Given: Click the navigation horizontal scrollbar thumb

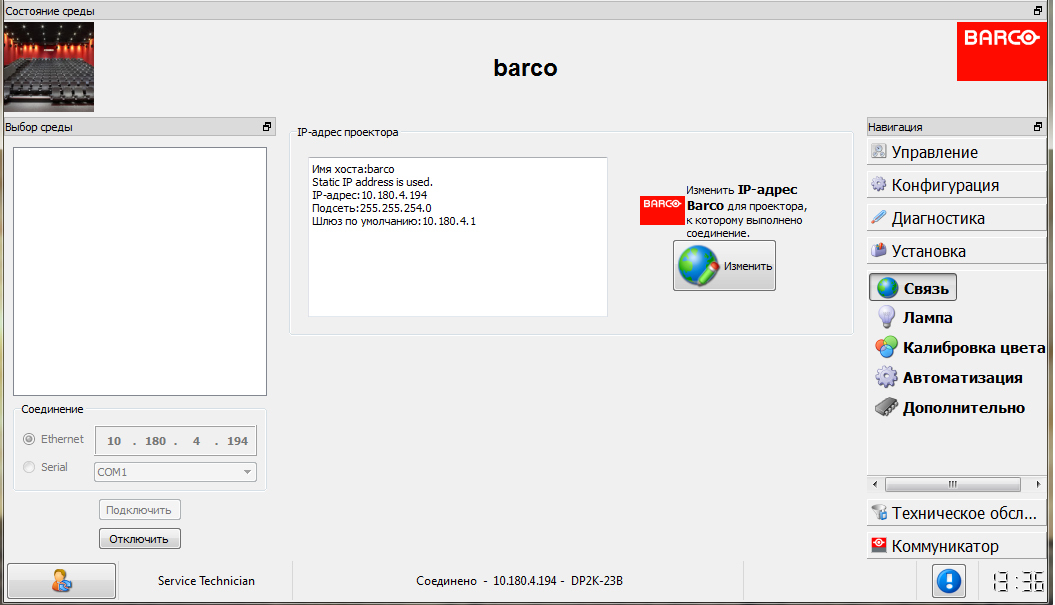Looking at the screenshot, I should coord(953,484).
